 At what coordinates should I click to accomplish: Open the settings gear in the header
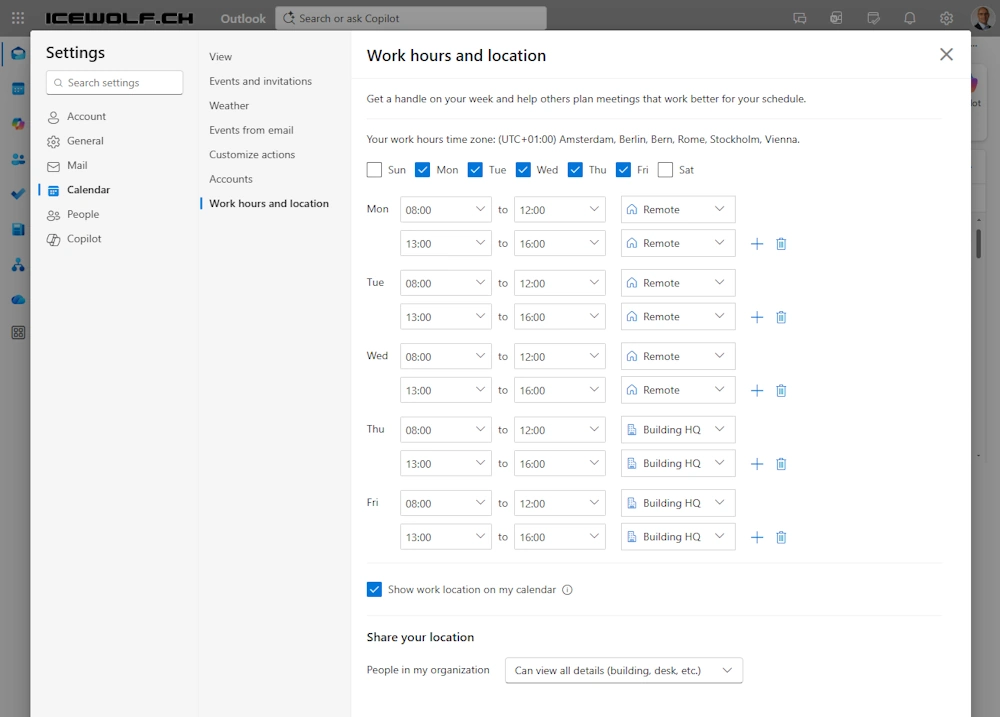coord(946,18)
